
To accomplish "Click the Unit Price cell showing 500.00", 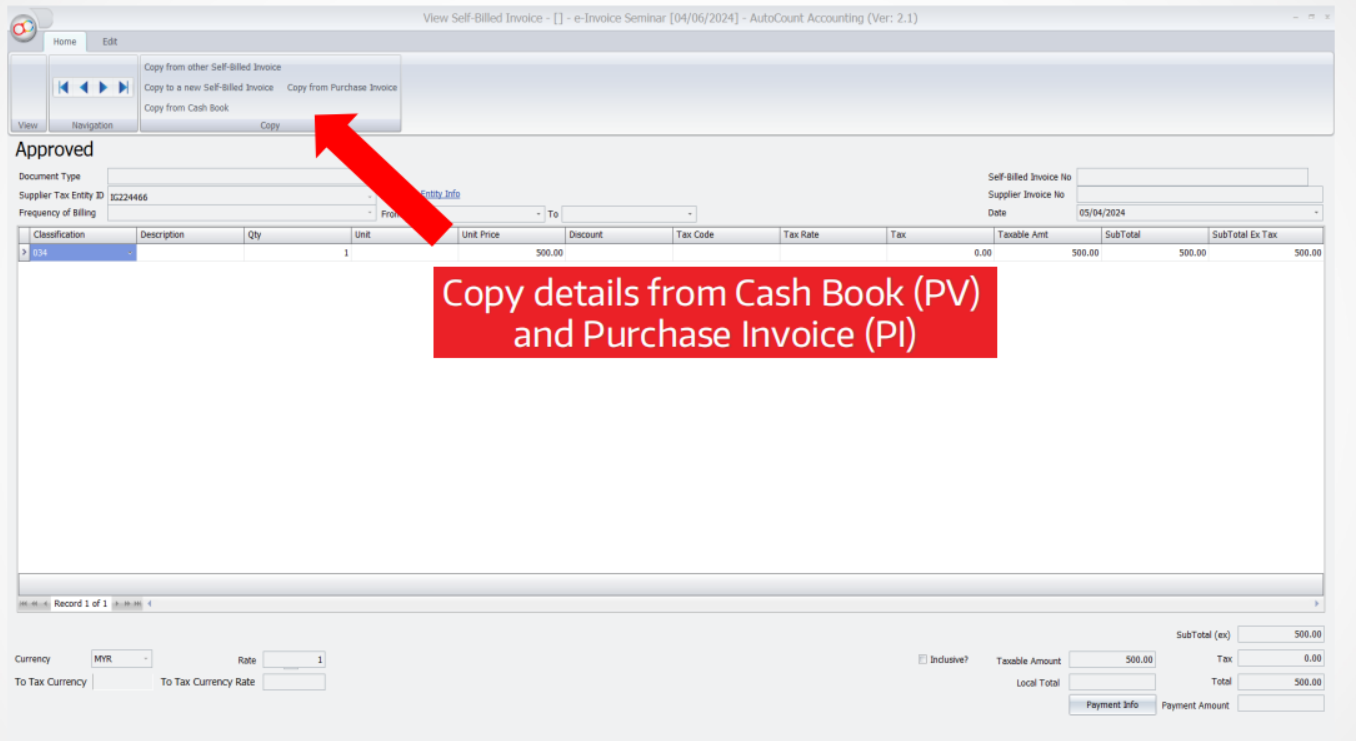I will point(512,253).
